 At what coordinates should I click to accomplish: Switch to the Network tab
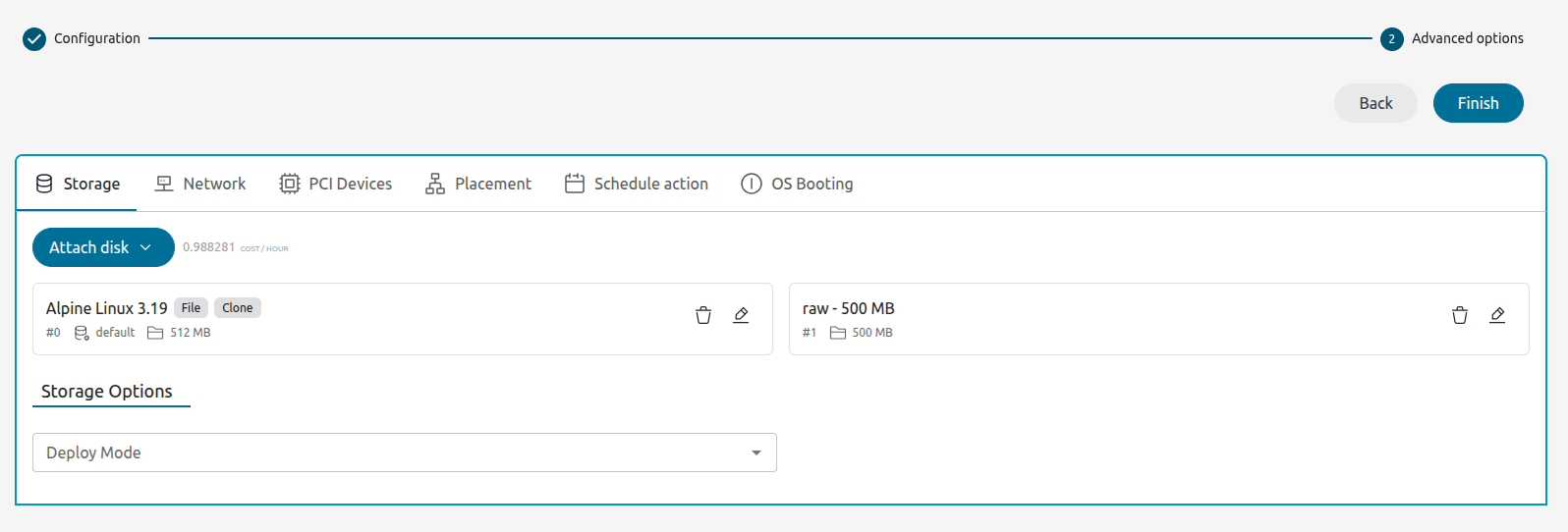(x=200, y=184)
